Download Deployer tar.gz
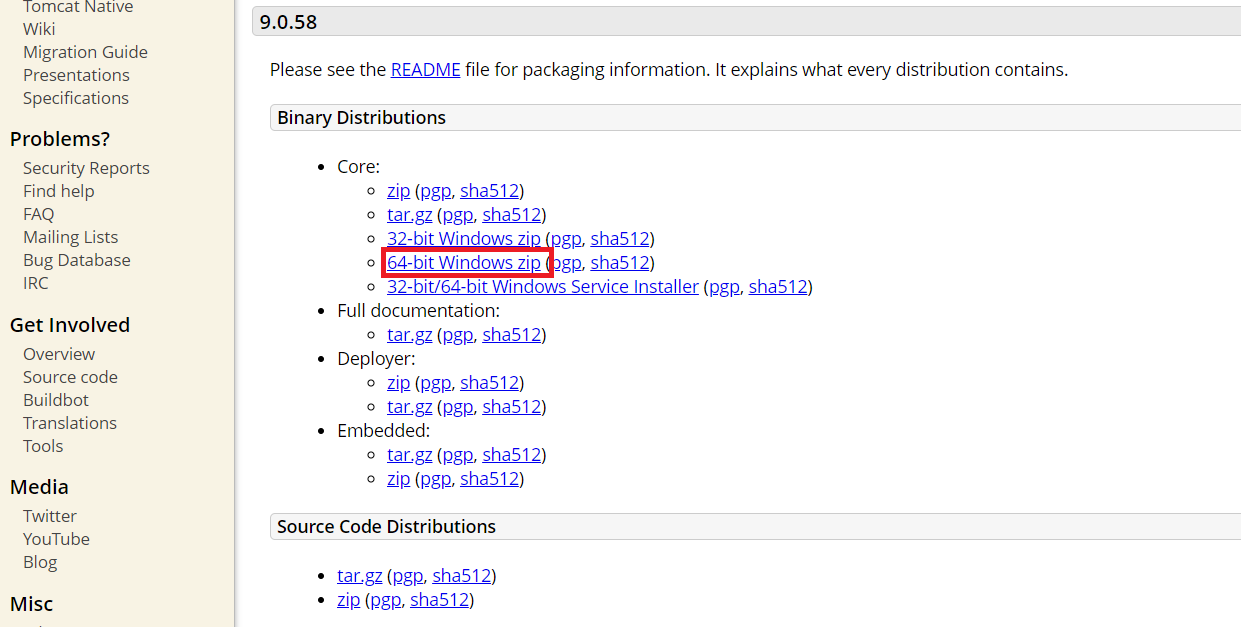 [409, 407]
